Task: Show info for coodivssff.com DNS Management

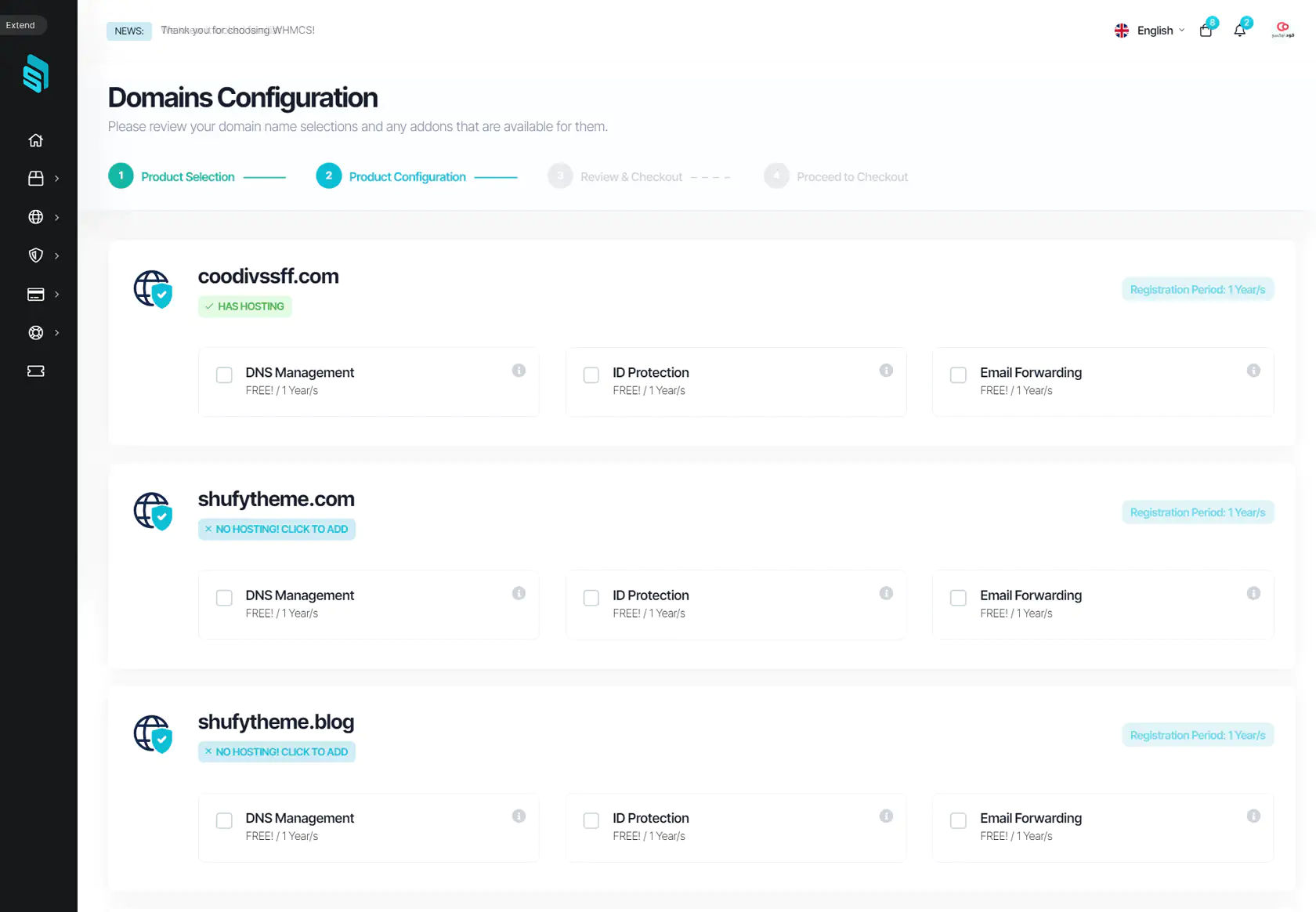Action: pyautogui.click(x=519, y=371)
